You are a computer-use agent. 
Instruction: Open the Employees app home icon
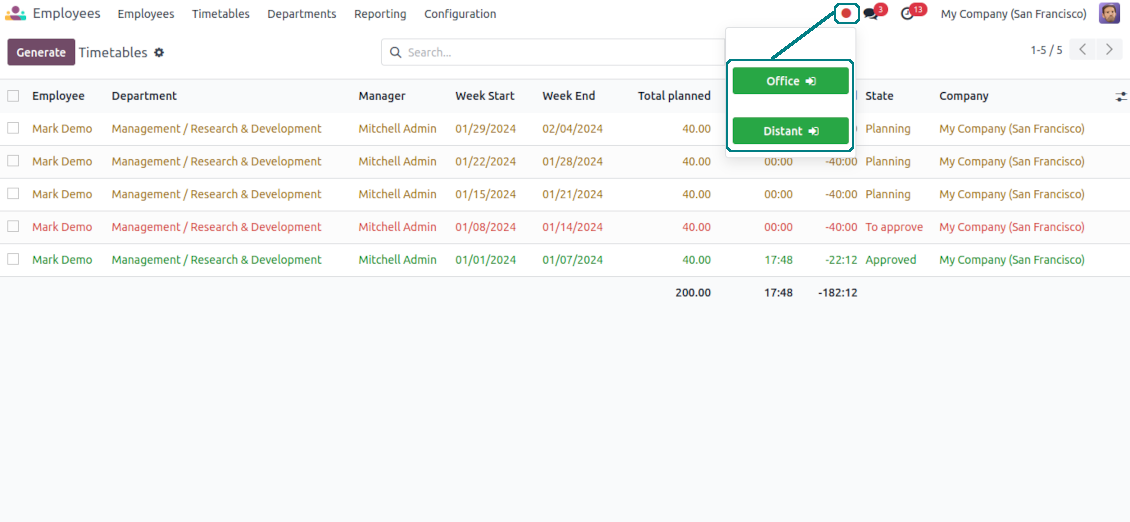(x=15, y=14)
